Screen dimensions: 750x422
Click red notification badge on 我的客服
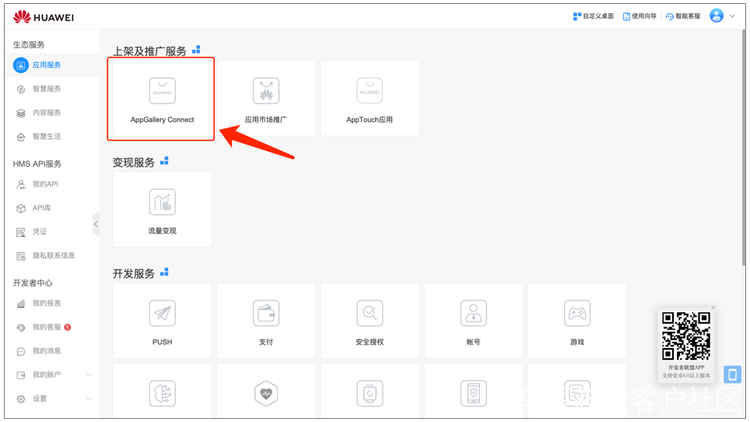[x=67, y=327]
